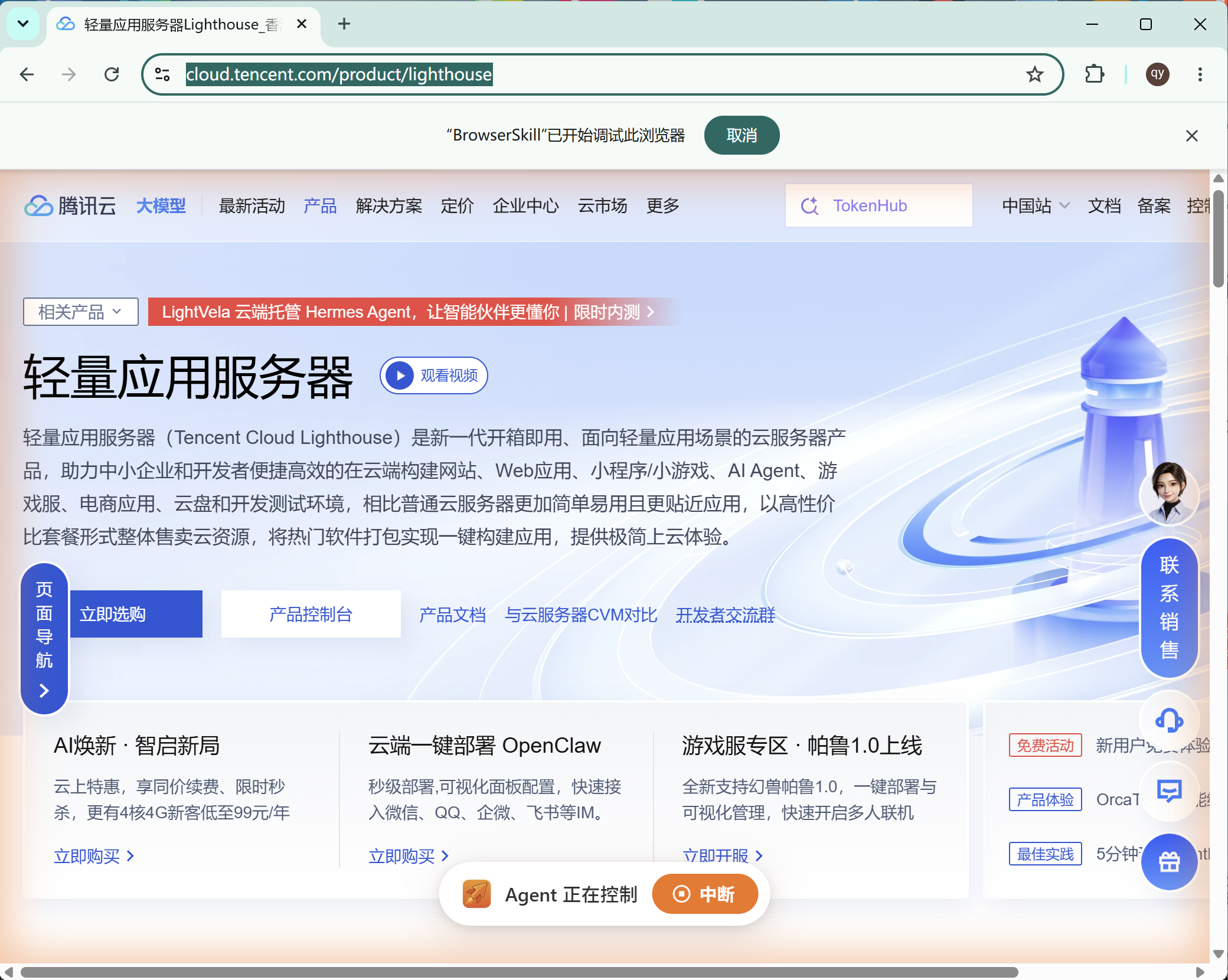Click the 免费活动 tag
This screenshot has width=1228, height=980.
(1046, 745)
